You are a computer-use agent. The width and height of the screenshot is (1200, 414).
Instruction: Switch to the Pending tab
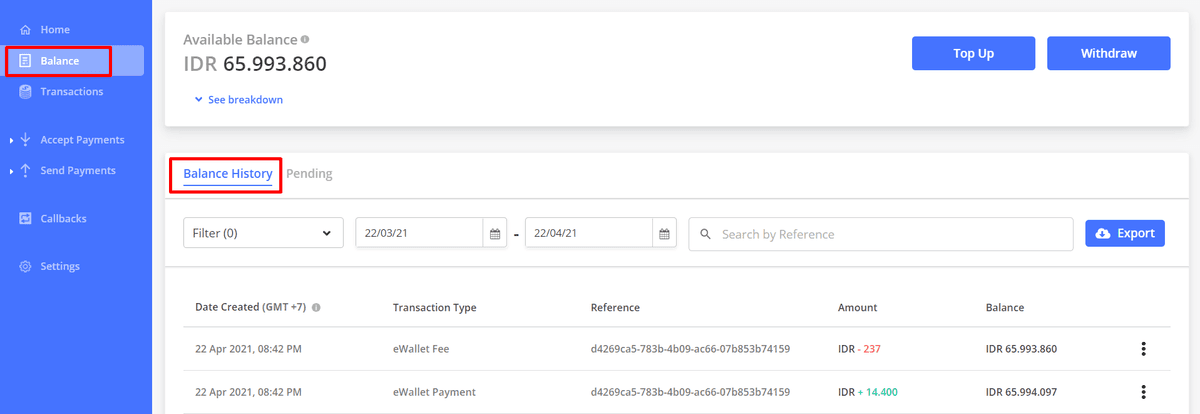309,174
